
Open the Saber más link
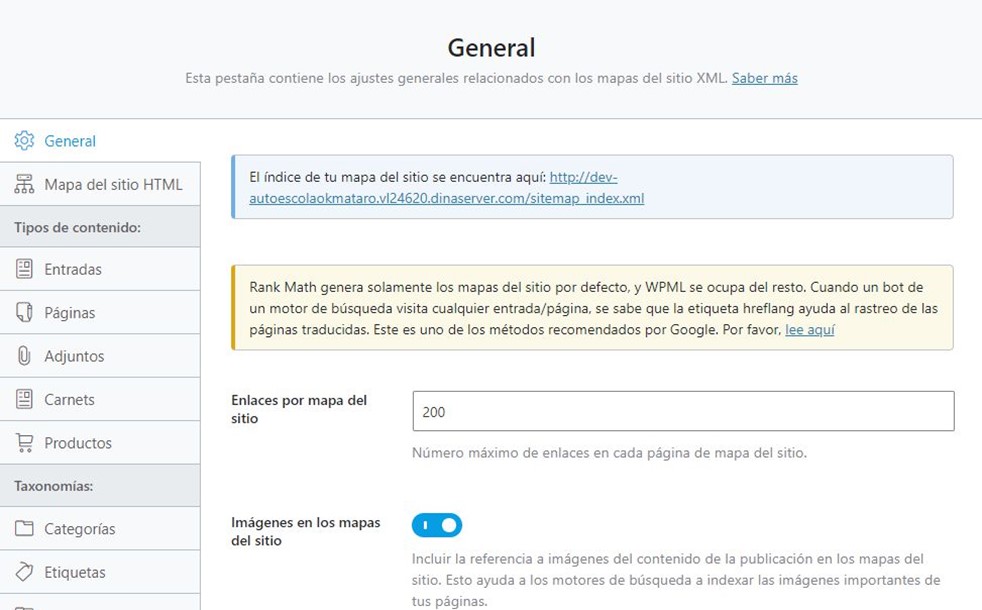coord(764,78)
